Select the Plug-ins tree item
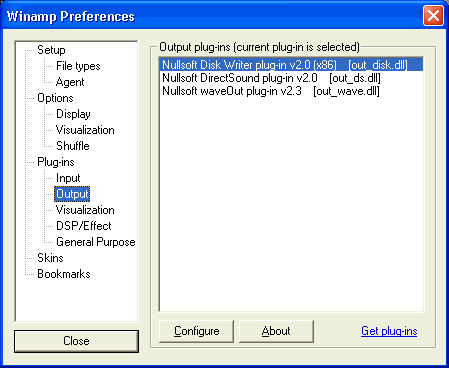 point(56,162)
